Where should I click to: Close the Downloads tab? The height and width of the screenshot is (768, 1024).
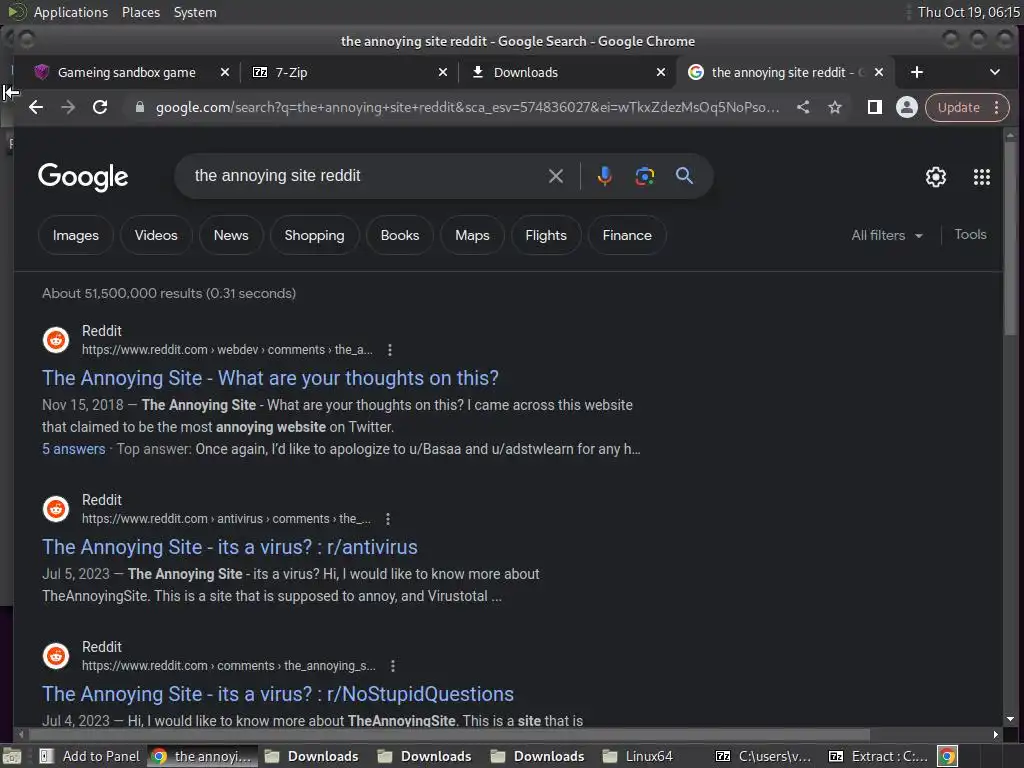coord(661,72)
